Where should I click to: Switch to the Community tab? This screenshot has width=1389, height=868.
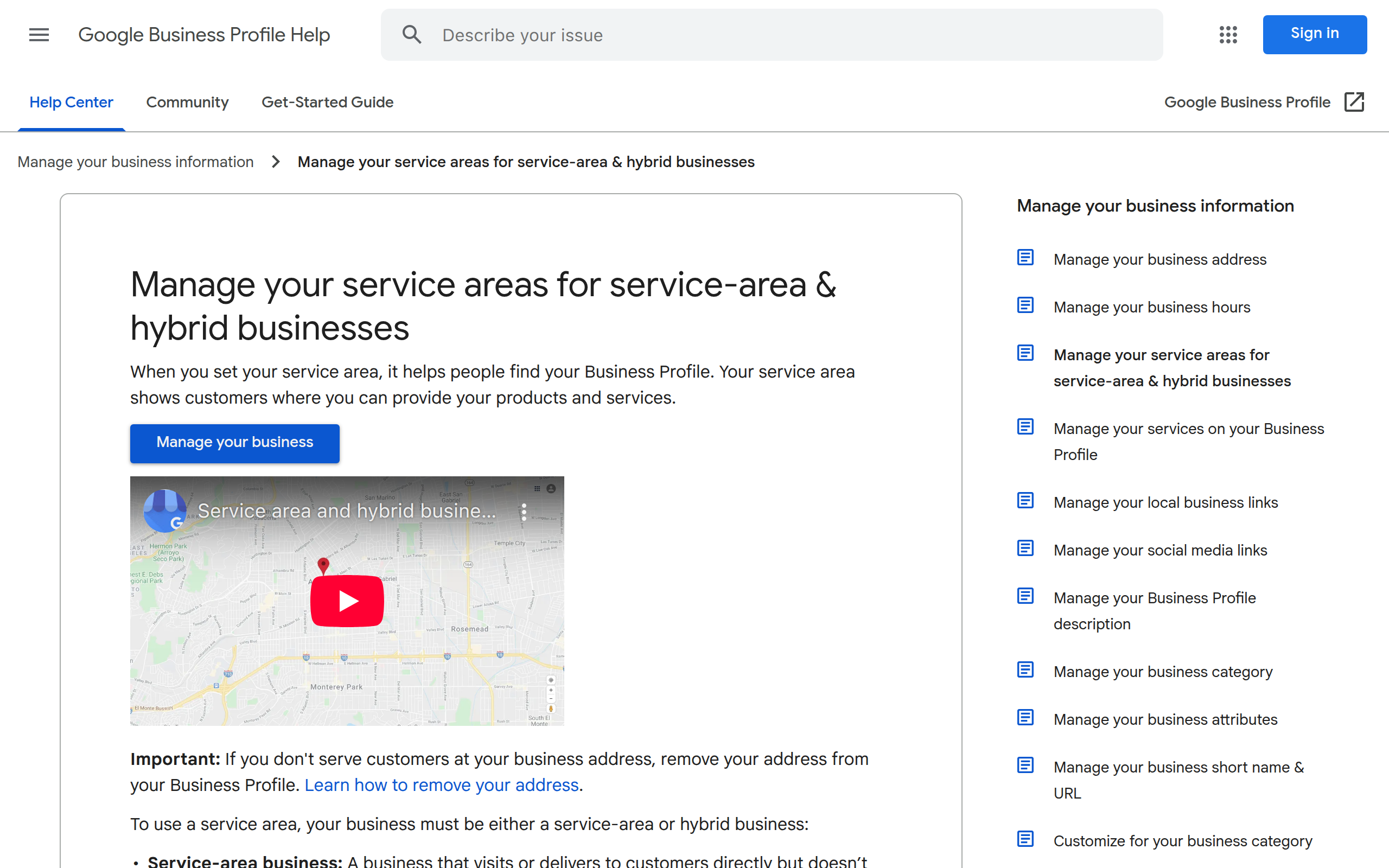coord(187,102)
